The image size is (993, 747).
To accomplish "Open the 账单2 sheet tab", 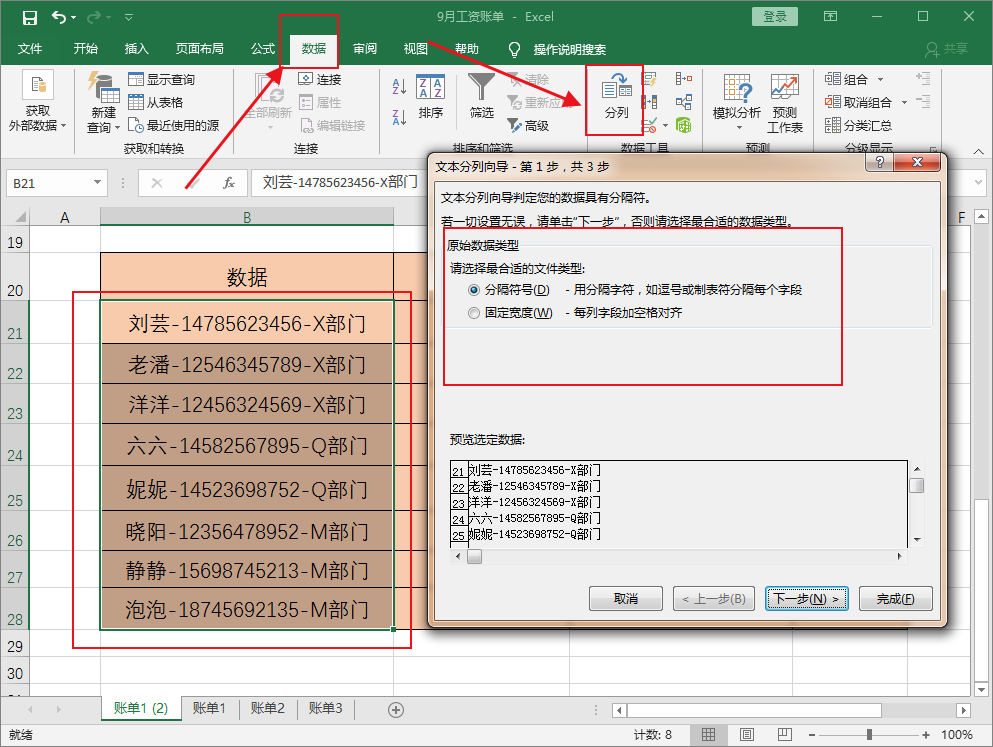I will [x=266, y=709].
